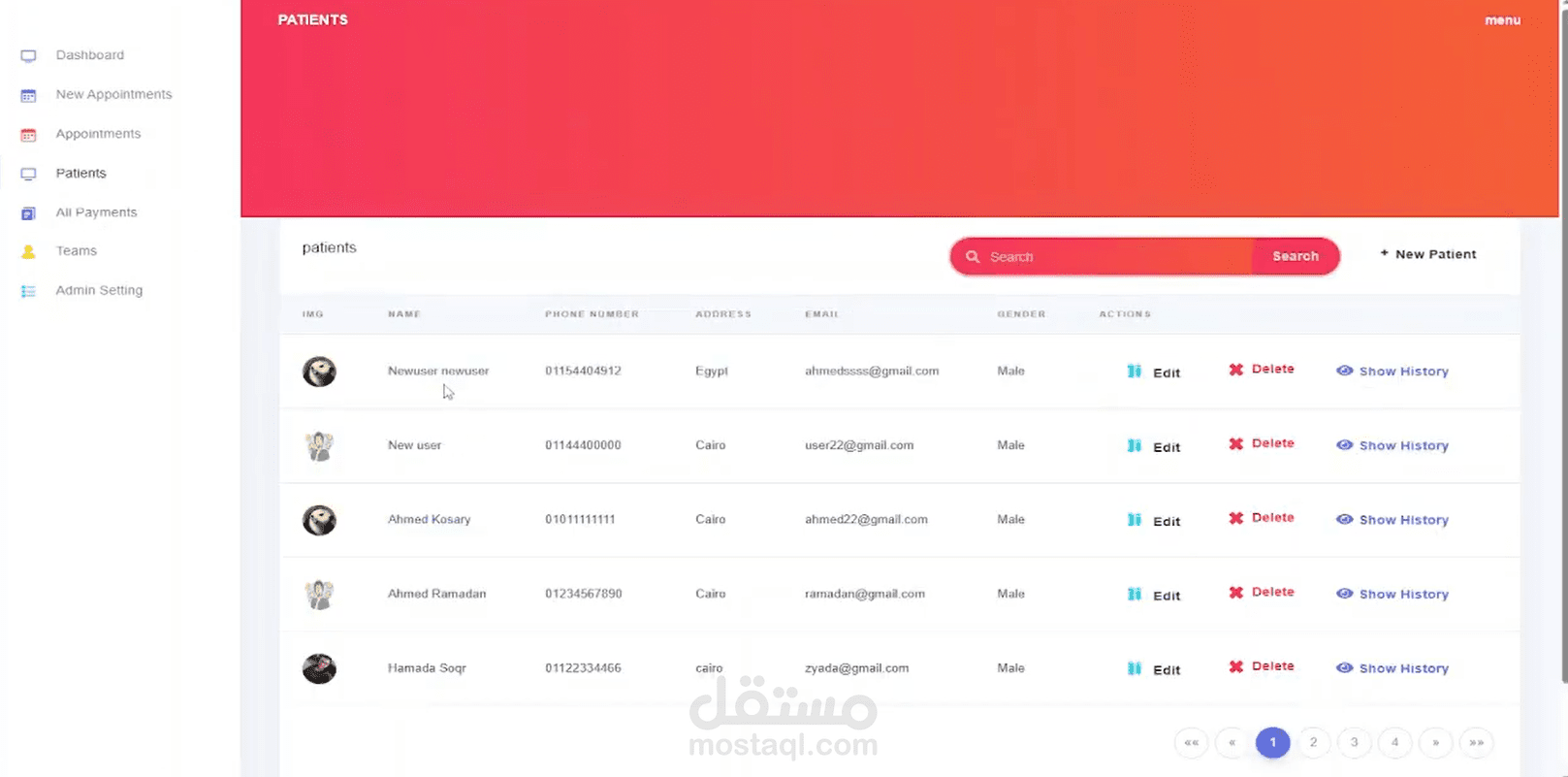Go to next page with » button
The width and height of the screenshot is (1568, 777).
(1435, 742)
